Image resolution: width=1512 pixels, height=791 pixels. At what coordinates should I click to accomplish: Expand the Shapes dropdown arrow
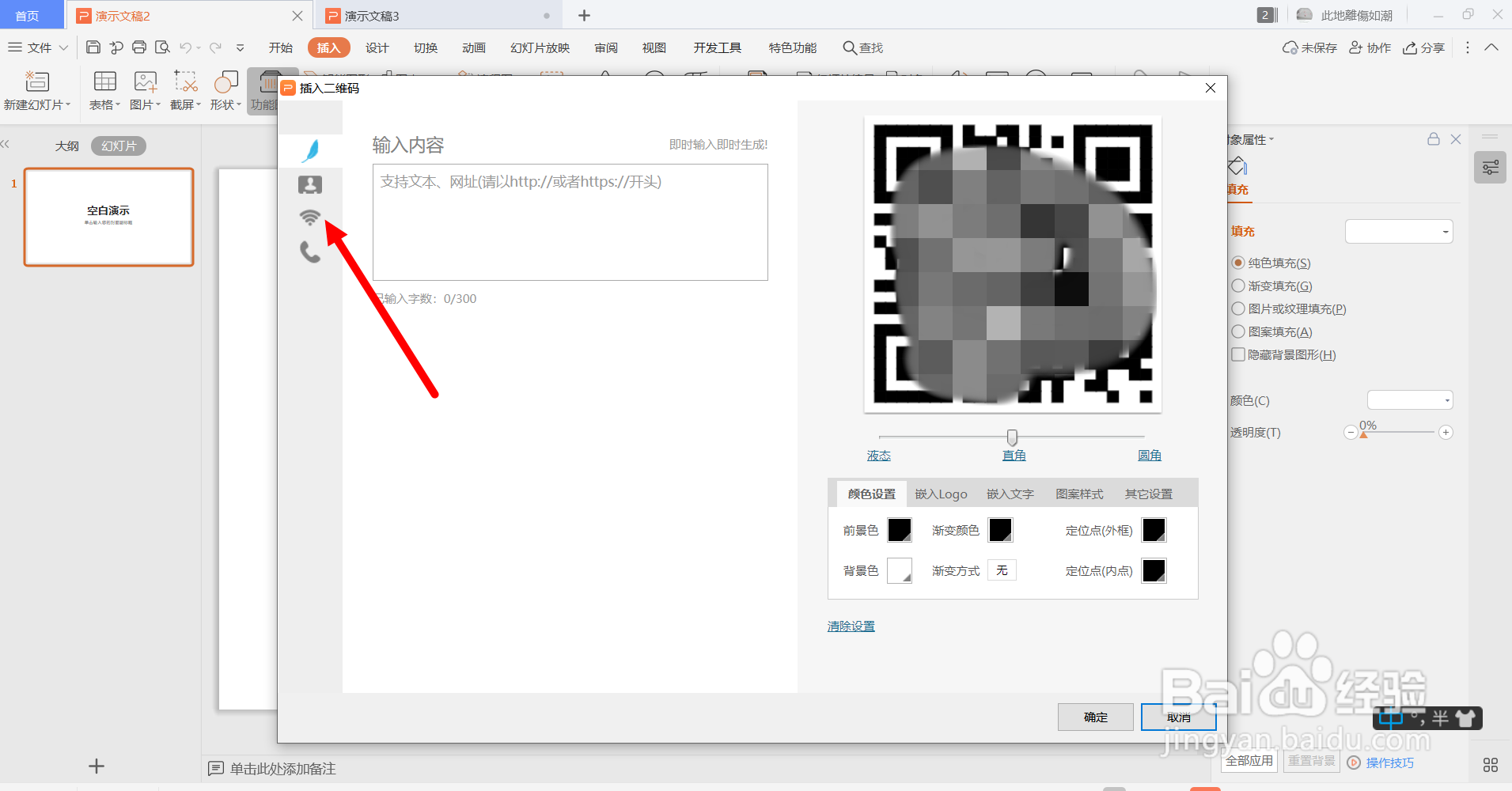(239, 104)
